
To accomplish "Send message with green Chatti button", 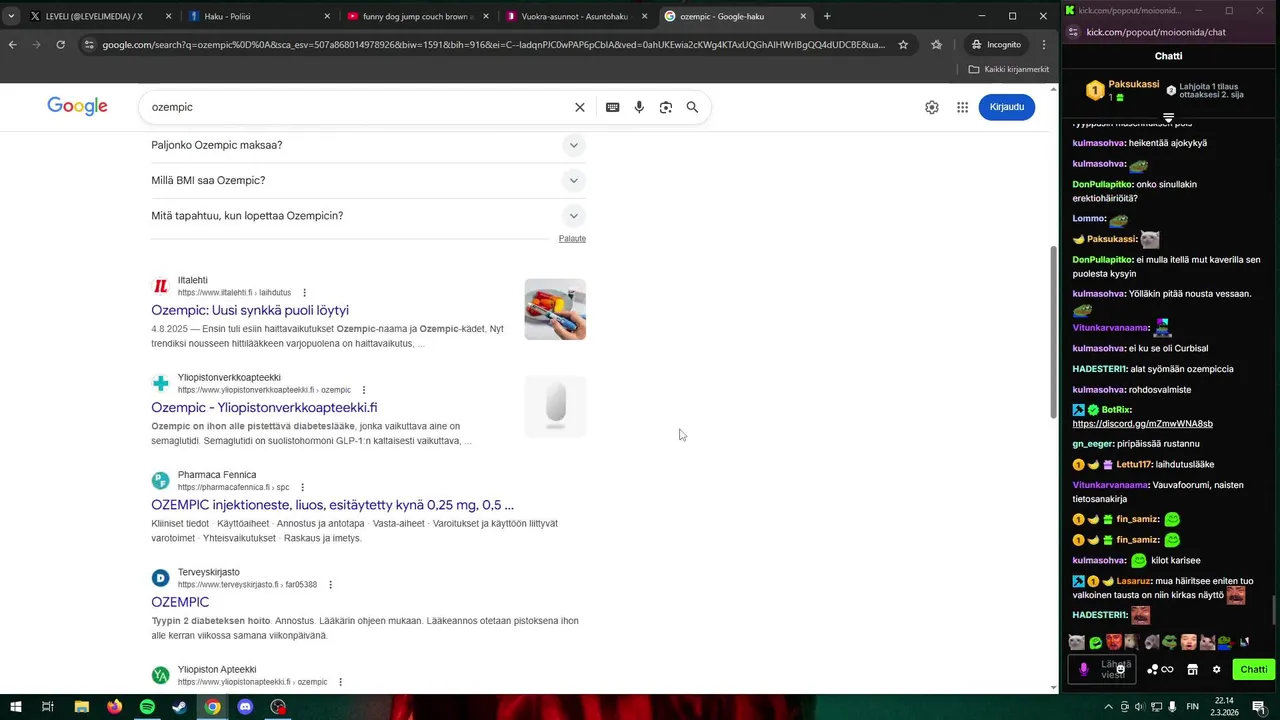I will (x=1253, y=670).
